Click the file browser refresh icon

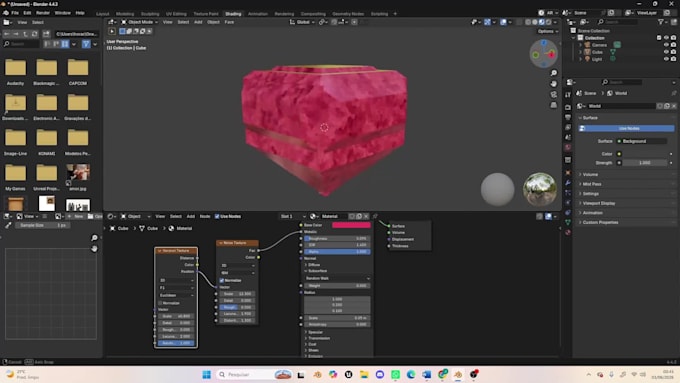35,34
